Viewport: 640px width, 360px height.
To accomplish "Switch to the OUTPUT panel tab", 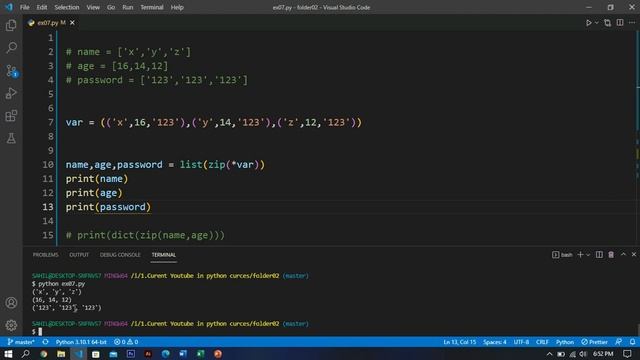I will pyautogui.click(x=79, y=255).
